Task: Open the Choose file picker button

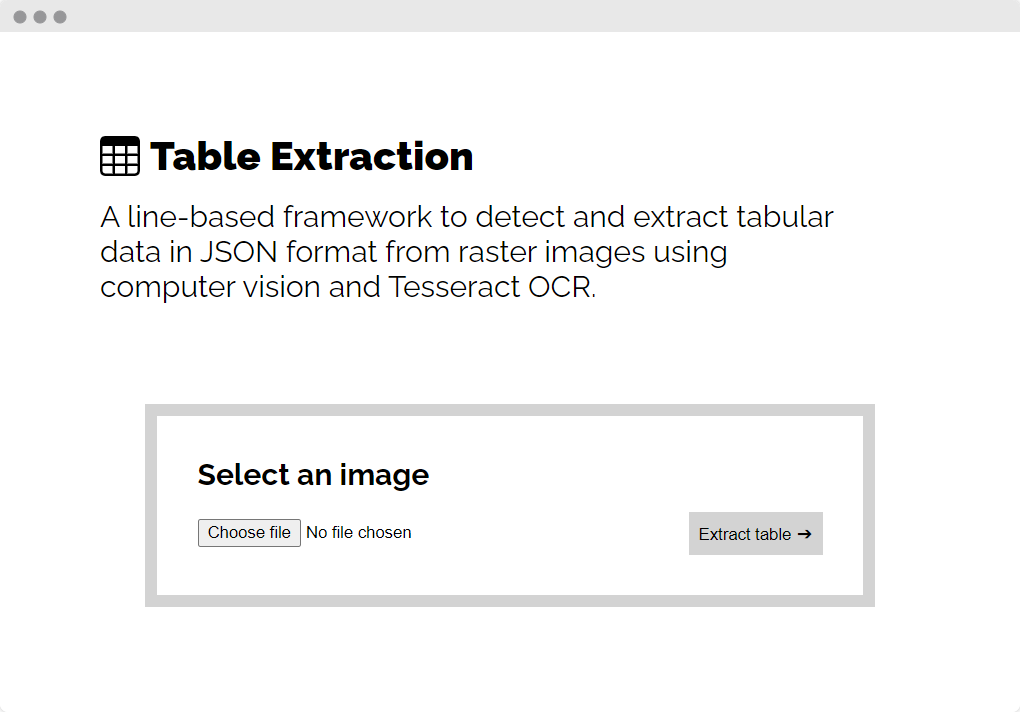Action: point(249,533)
